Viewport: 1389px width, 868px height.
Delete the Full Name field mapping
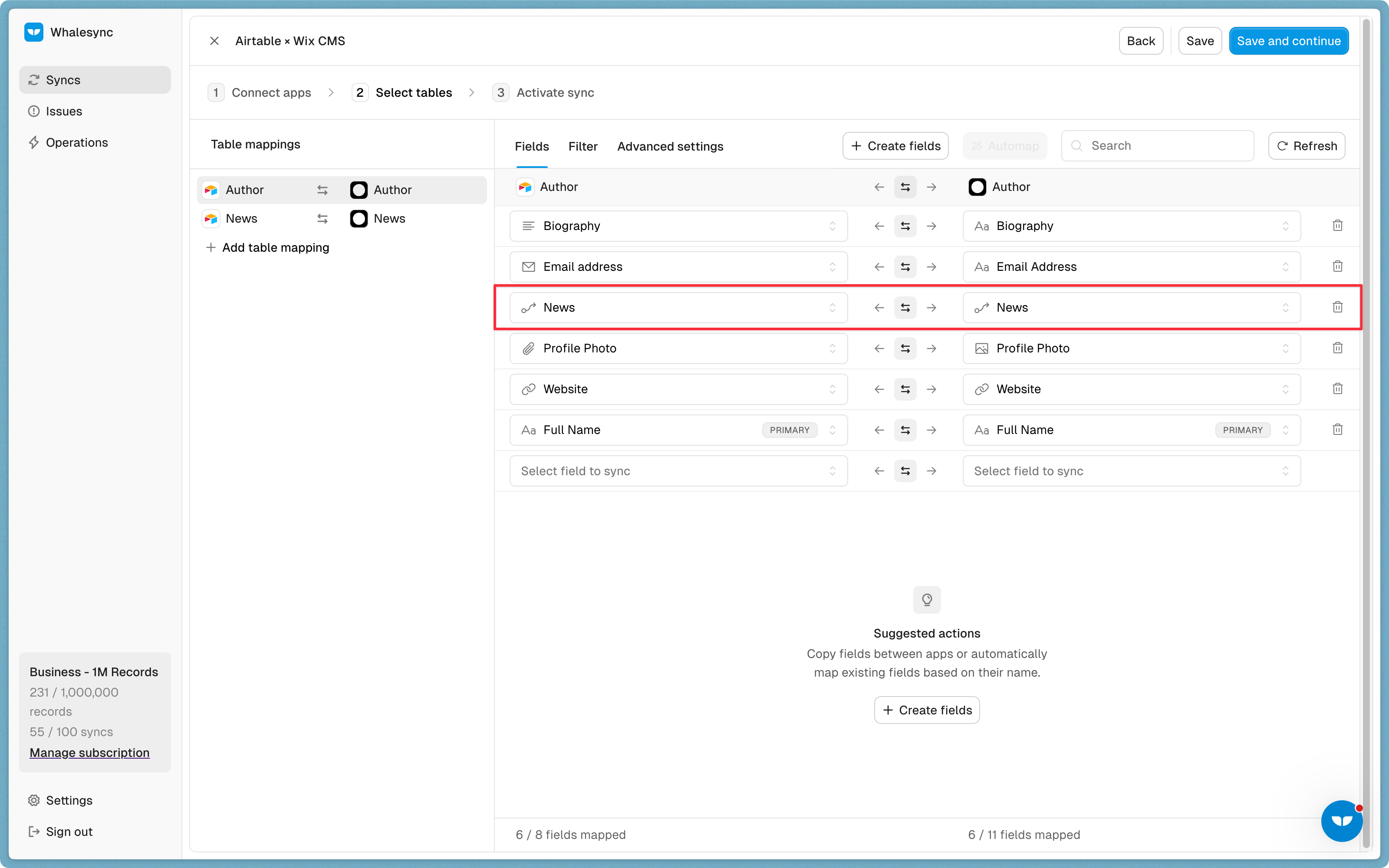point(1337,429)
